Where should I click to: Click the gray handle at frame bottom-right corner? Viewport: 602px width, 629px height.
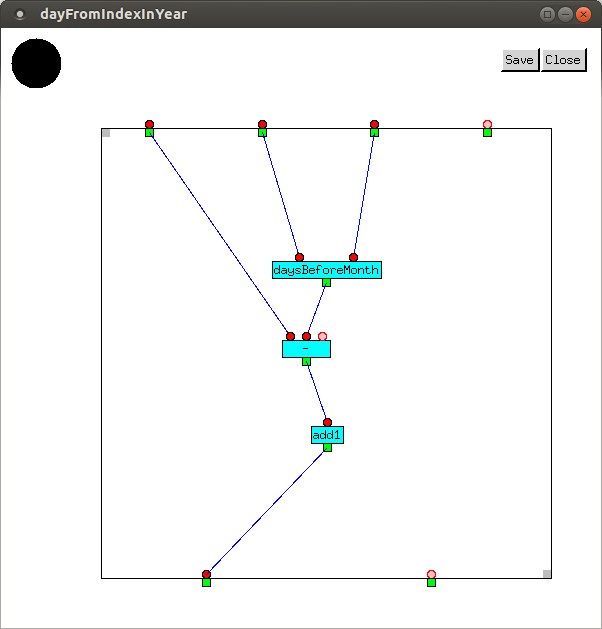(547, 573)
